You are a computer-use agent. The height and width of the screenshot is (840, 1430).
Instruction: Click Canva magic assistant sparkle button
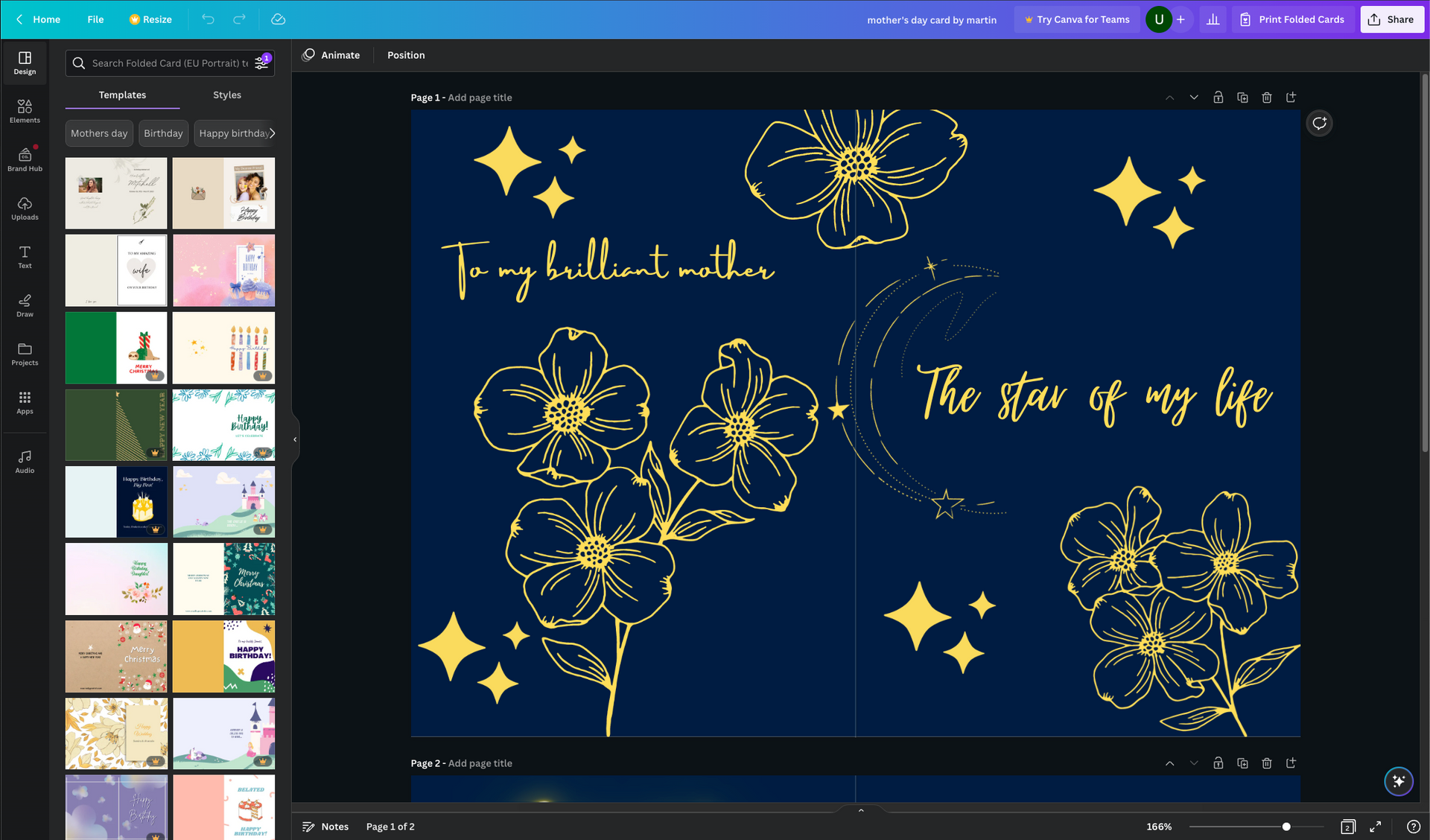pyautogui.click(x=1398, y=781)
